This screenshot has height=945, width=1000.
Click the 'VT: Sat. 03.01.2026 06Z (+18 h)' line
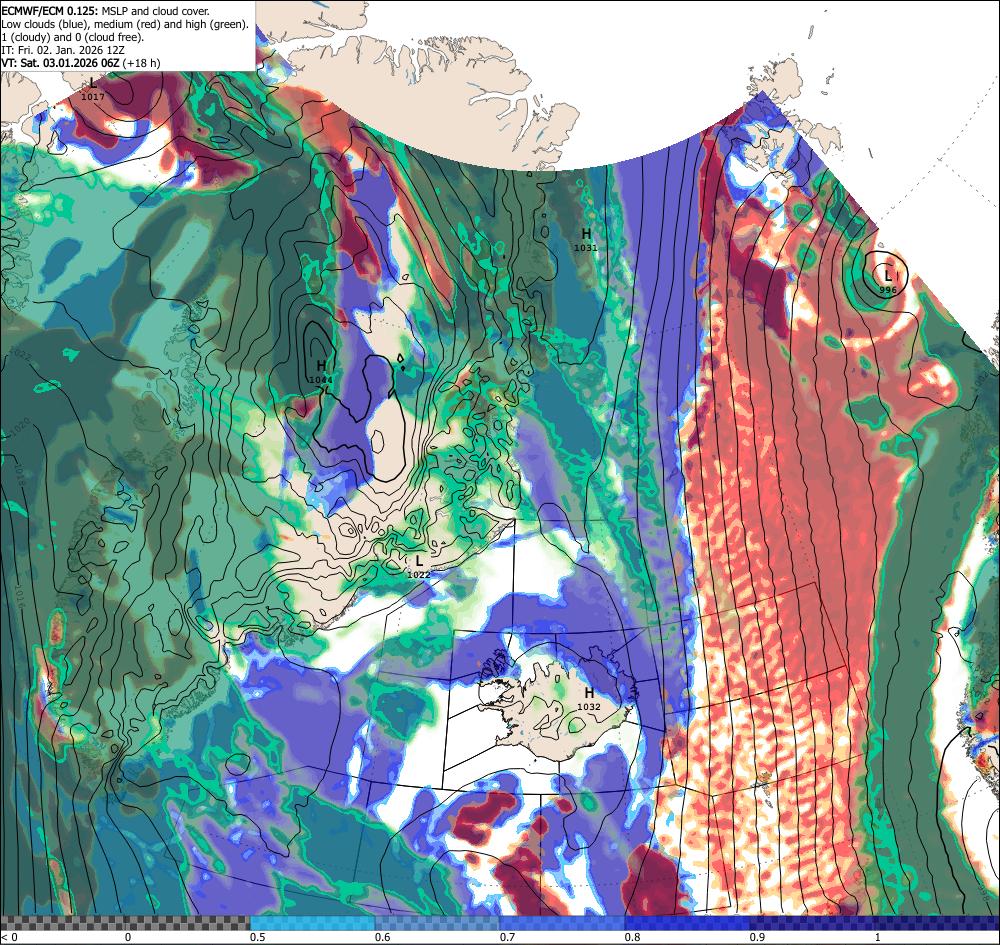tap(81, 63)
